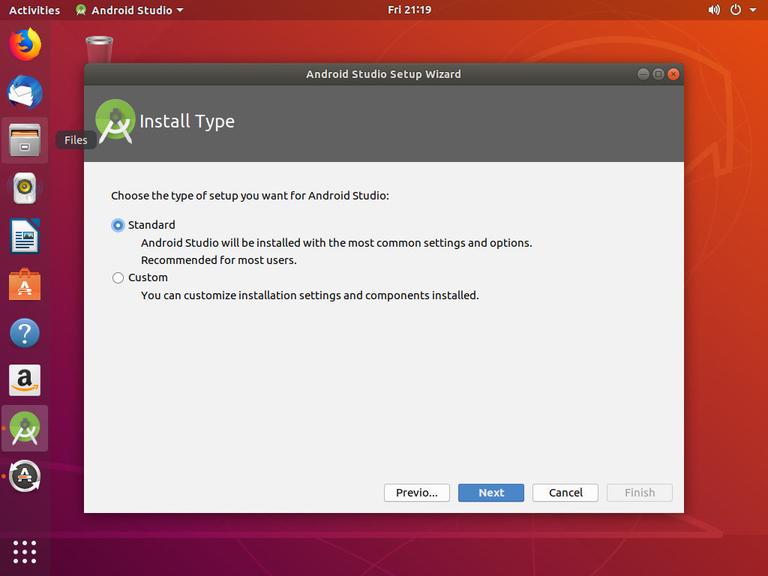Expand the system menu arrow

coord(753,10)
